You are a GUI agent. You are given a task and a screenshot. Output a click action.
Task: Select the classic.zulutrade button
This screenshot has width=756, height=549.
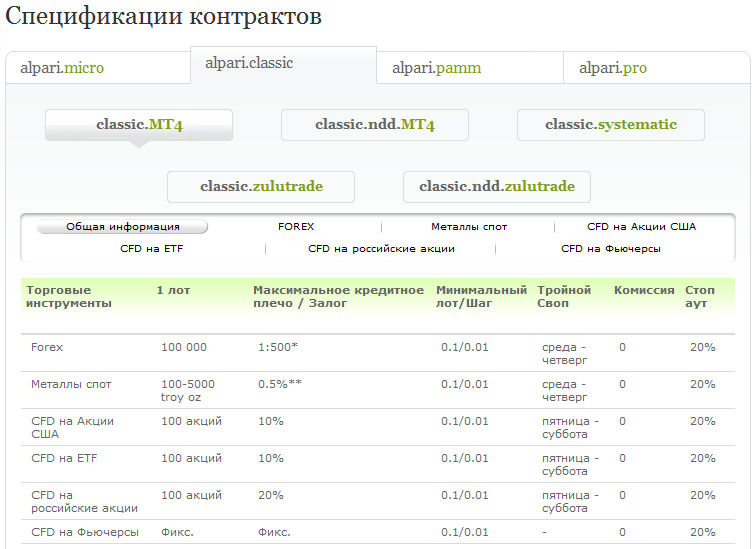[x=261, y=187]
